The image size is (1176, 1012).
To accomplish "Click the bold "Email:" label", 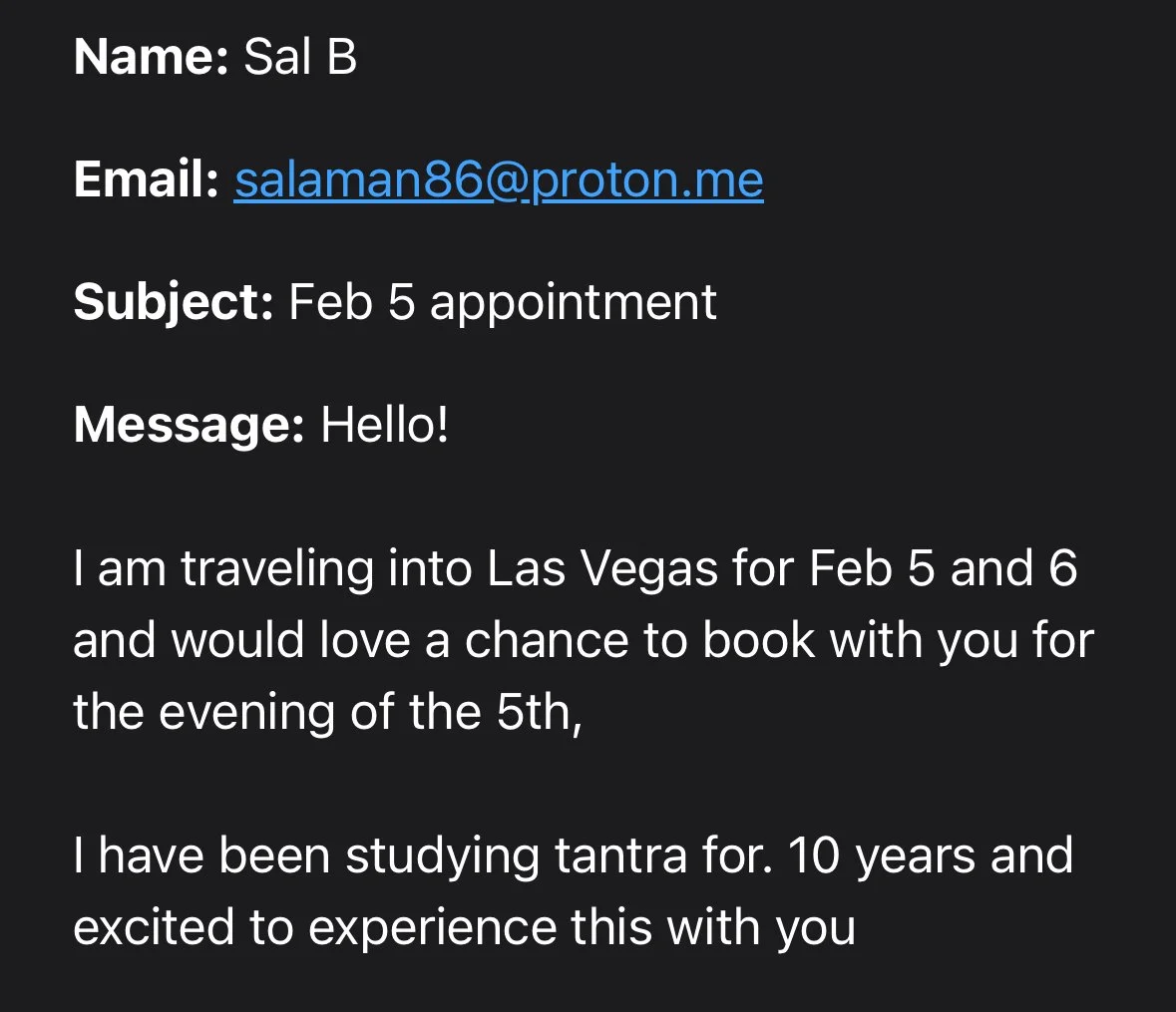I will (147, 180).
